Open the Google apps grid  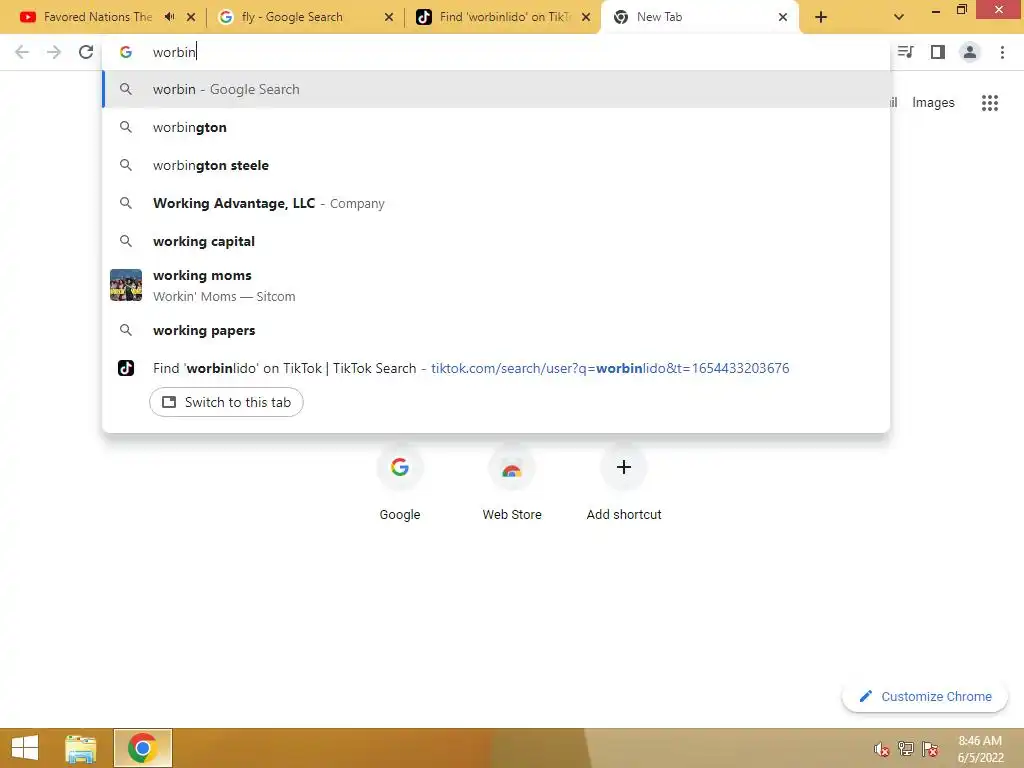click(990, 103)
